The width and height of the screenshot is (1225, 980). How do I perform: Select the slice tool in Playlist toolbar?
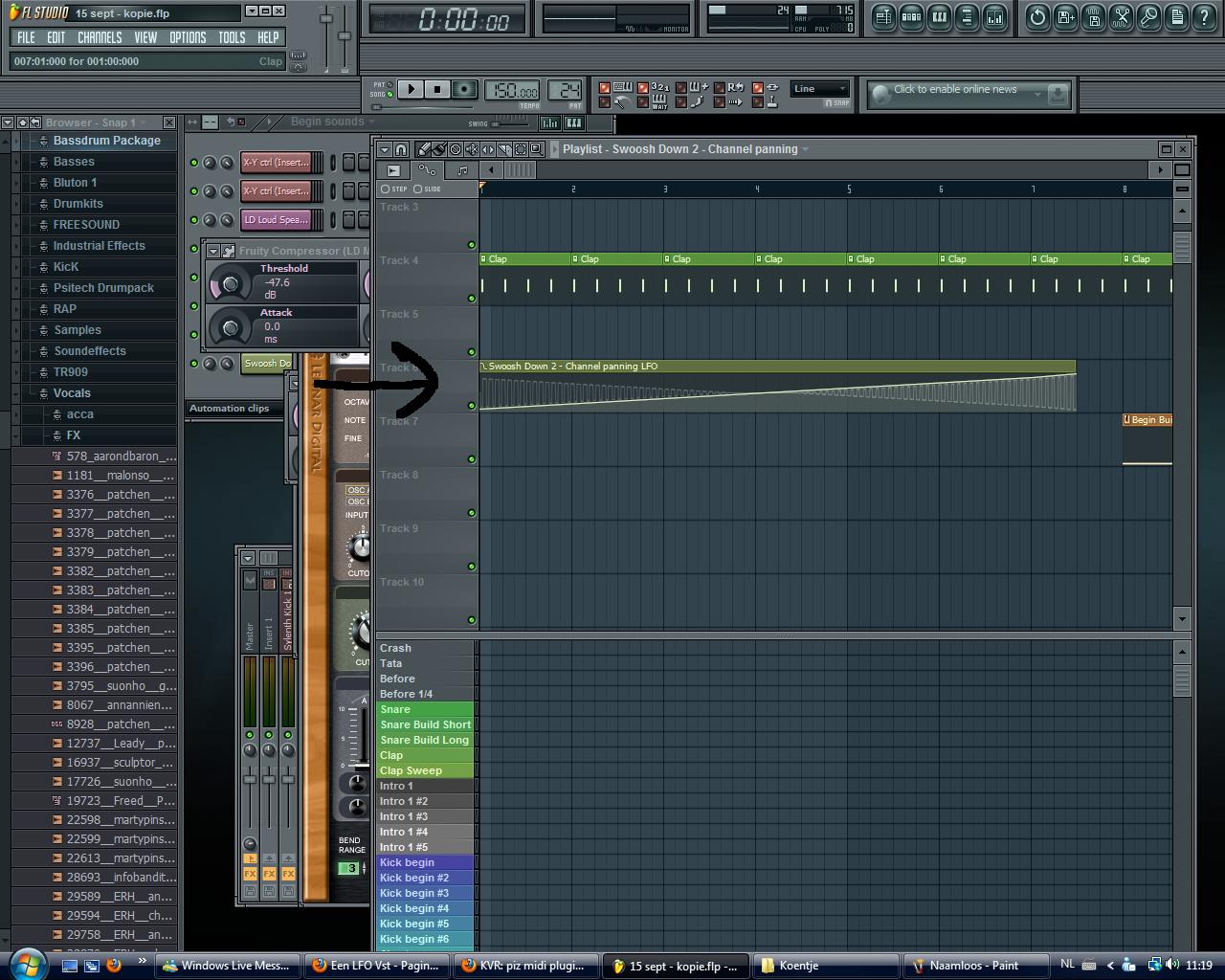tap(504, 149)
